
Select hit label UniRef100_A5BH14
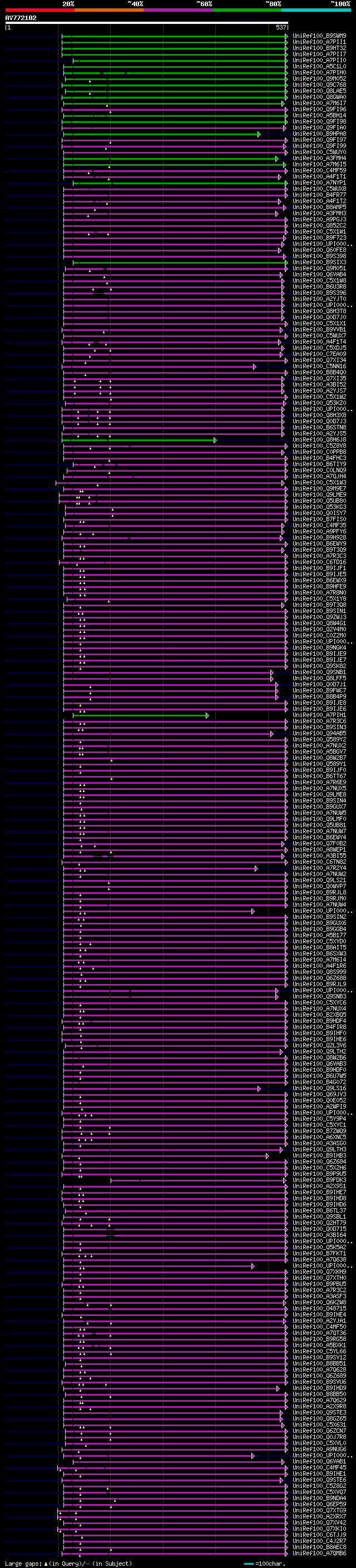(319, 115)
